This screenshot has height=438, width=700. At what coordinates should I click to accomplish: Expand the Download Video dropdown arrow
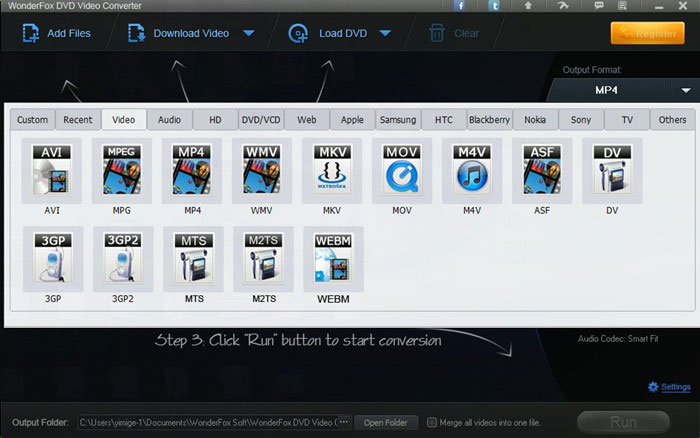[x=249, y=33]
